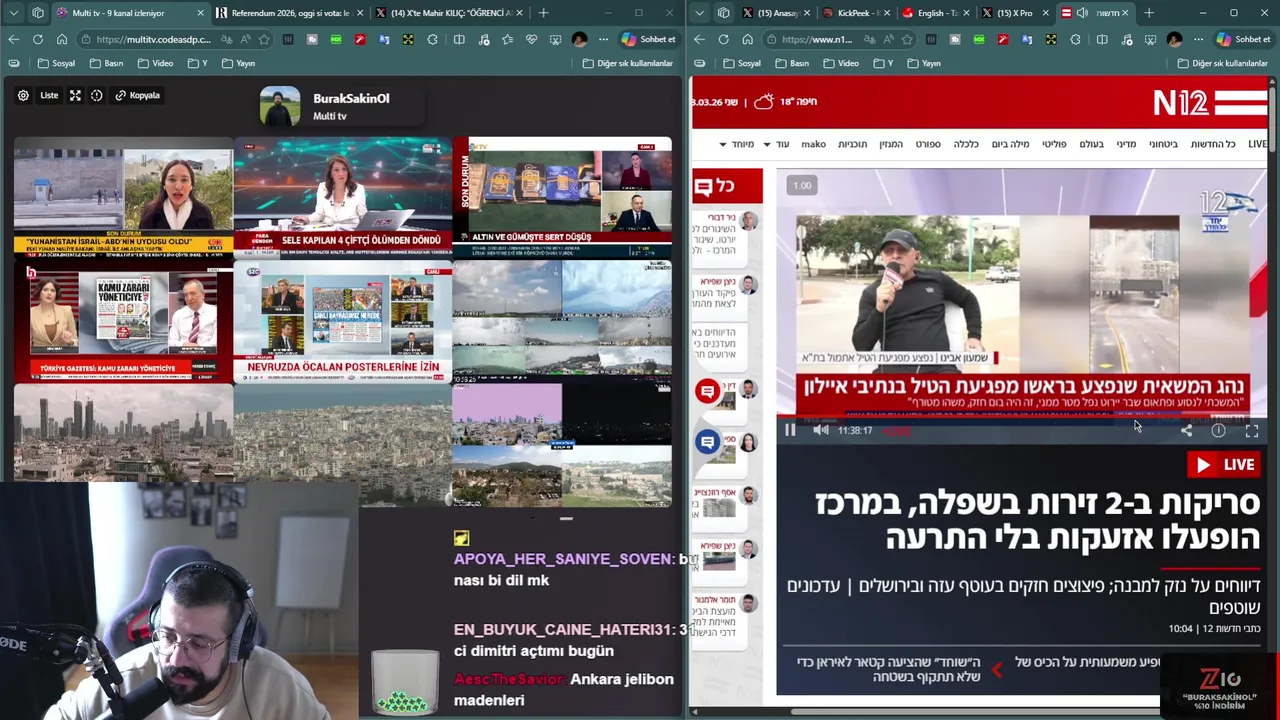Open the בעולם section in N12 nav

pos(1091,144)
